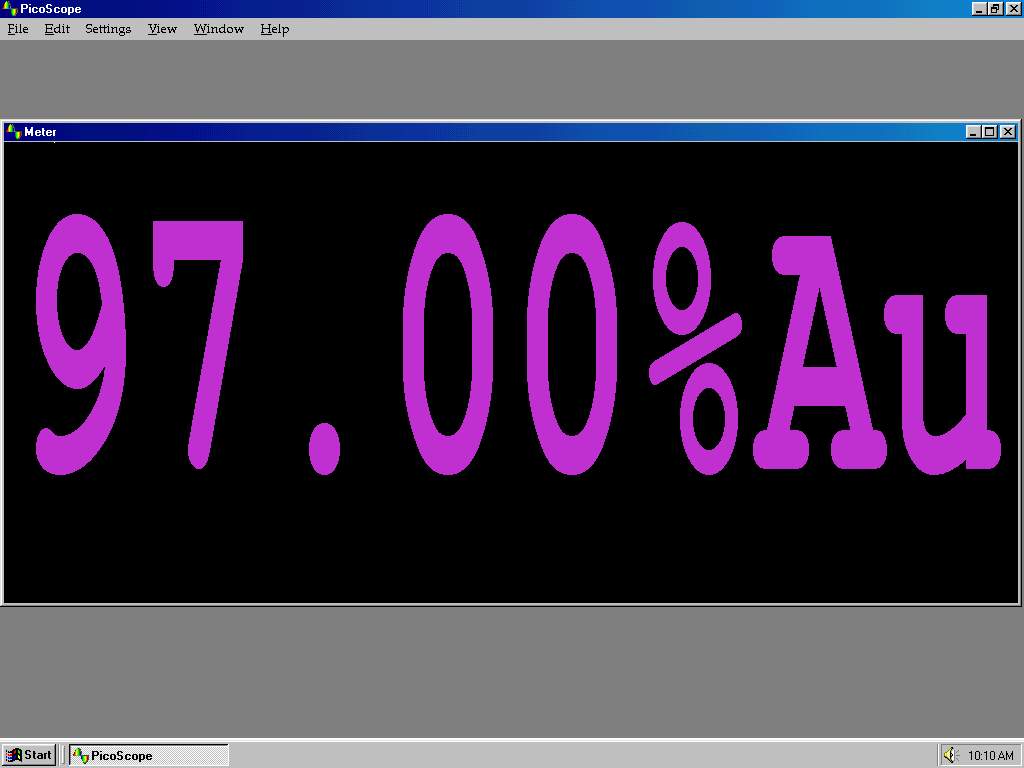Click the PicoScope title bar app icon
Image resolution: width=1024 pixels, height=768 pixels.
pyautogui.click(x=10, y=8)
